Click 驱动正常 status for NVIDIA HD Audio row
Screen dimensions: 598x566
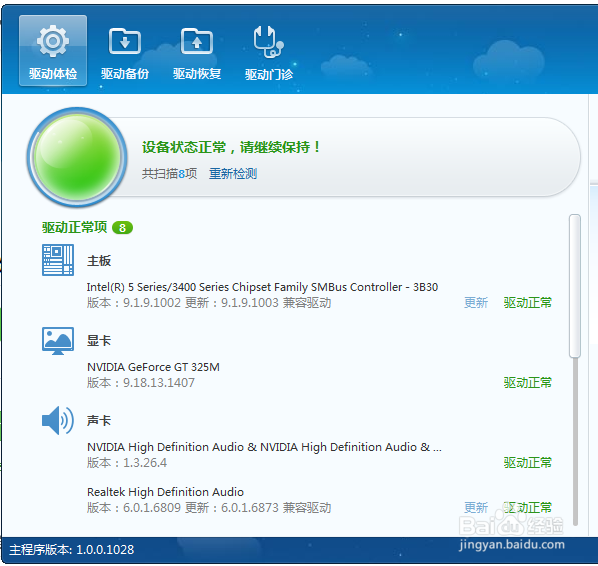pos(528,463)
